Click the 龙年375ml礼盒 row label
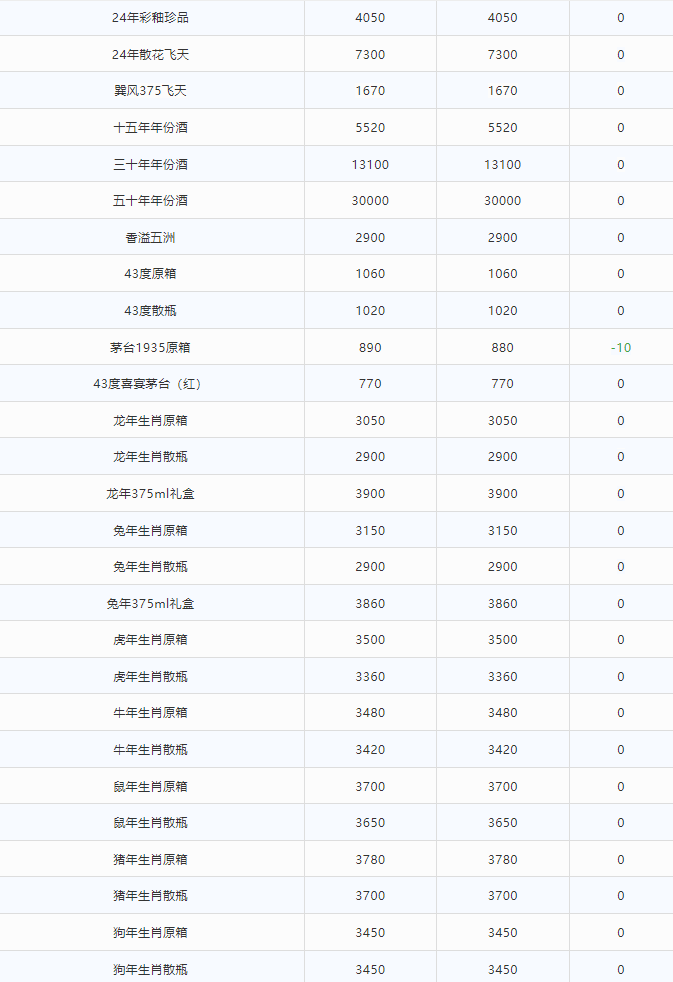Viewport: 673px width, 982px height. (150, 494)
